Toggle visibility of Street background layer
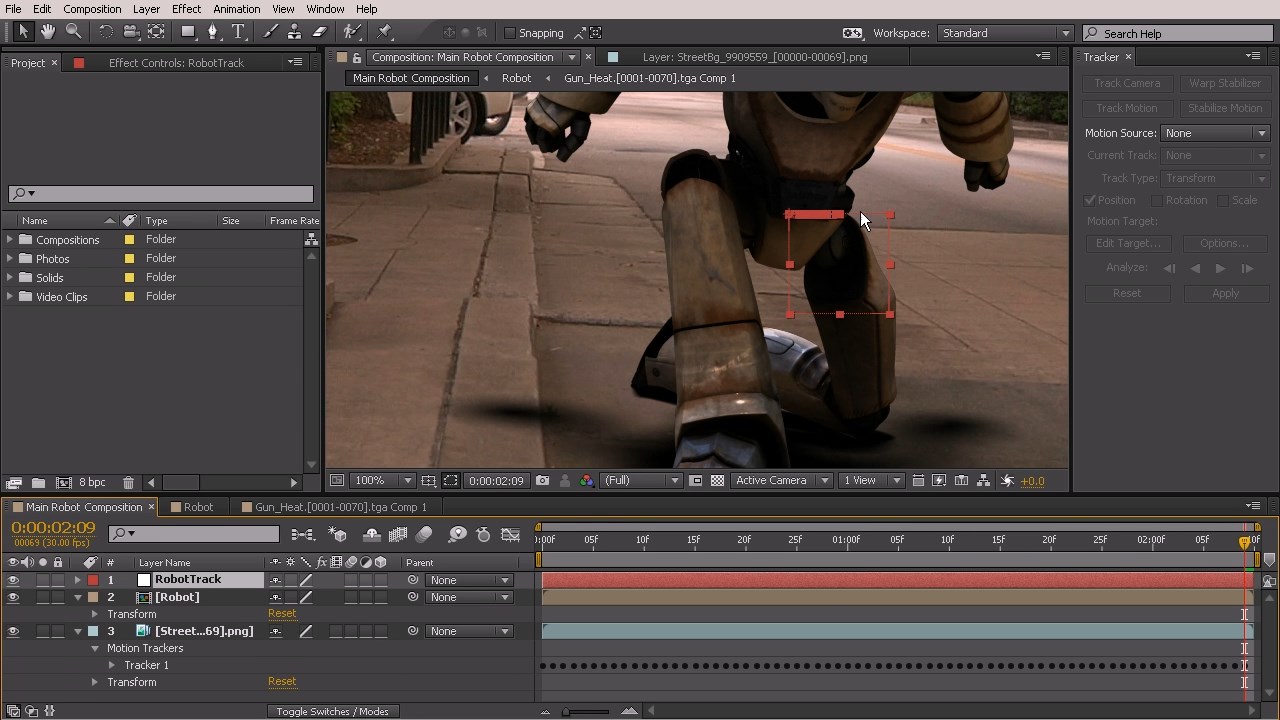1280x720 pixels. (13, 631)
